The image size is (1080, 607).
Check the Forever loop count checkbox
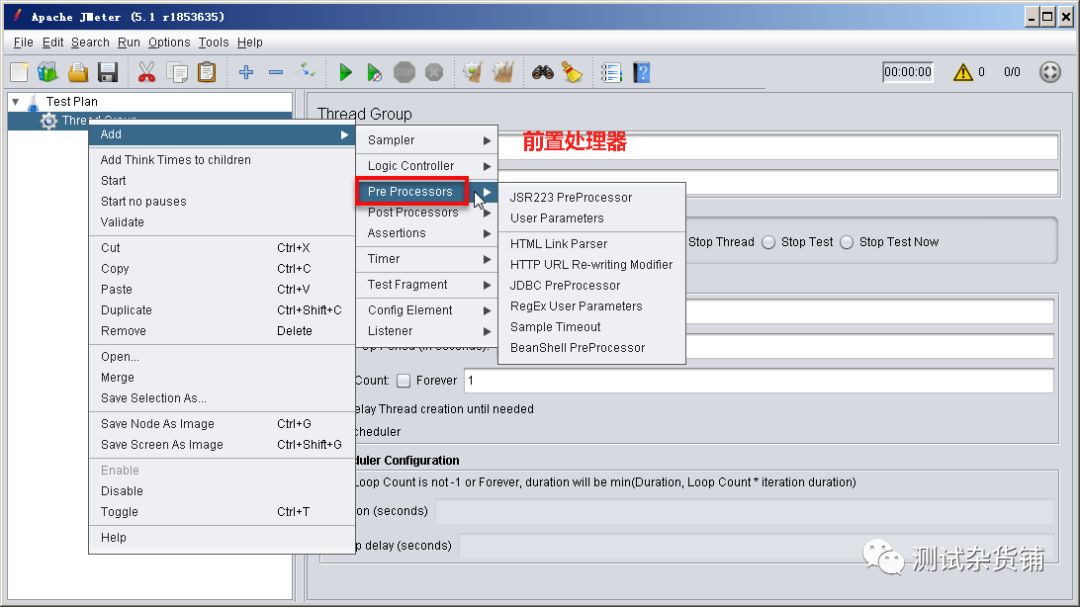tap(404, 380)
